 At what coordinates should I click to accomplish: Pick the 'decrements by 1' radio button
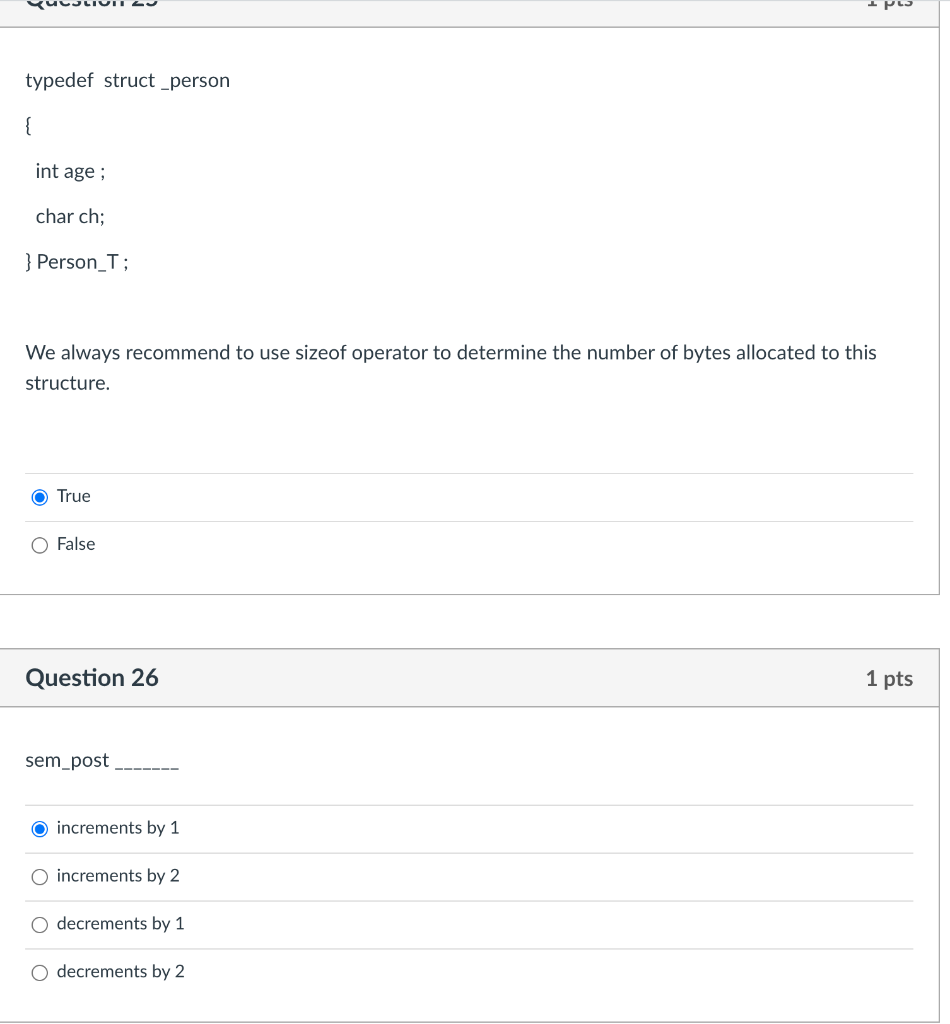click(x=40, y=925)
